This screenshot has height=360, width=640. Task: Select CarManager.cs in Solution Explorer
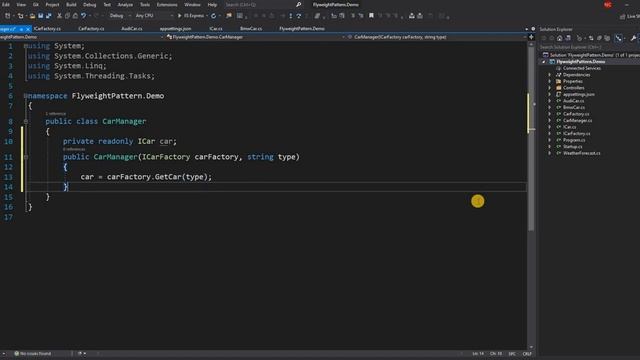click(577, 120)
